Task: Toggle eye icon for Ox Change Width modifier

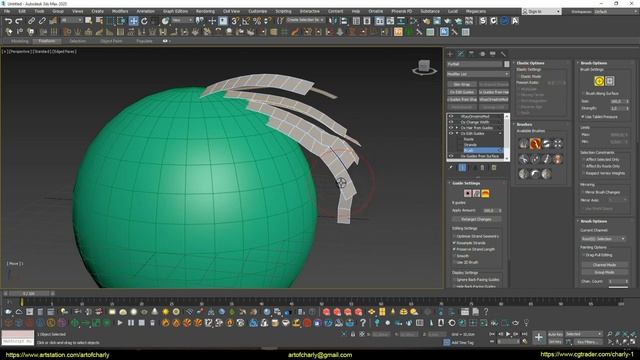Action: click(451, 122)
